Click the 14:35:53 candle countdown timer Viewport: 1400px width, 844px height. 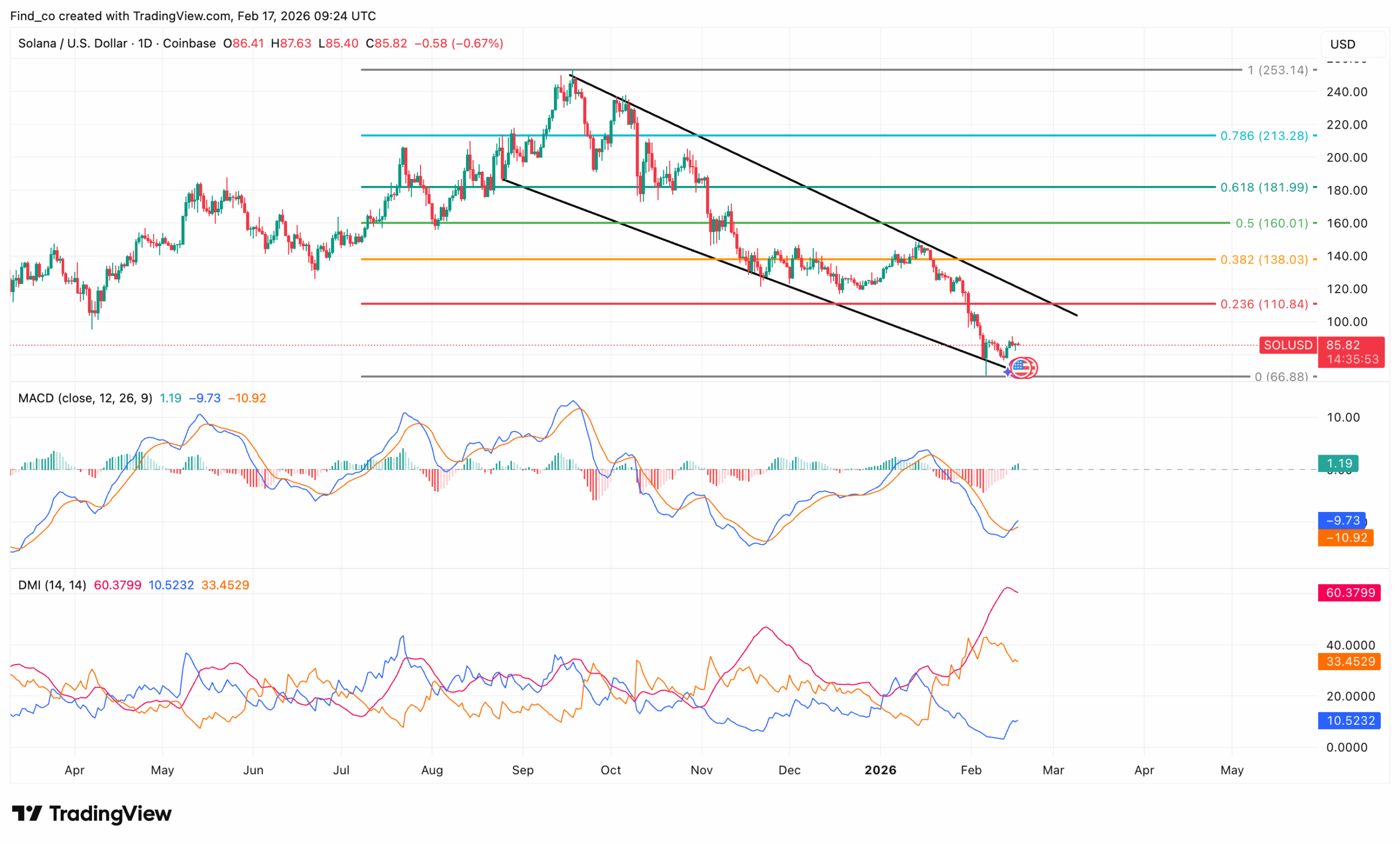1352,359
